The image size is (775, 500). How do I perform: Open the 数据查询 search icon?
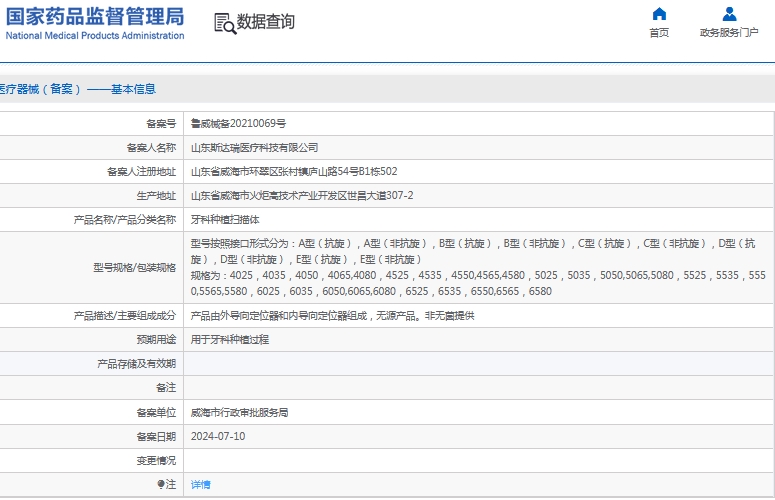(225, 23)
